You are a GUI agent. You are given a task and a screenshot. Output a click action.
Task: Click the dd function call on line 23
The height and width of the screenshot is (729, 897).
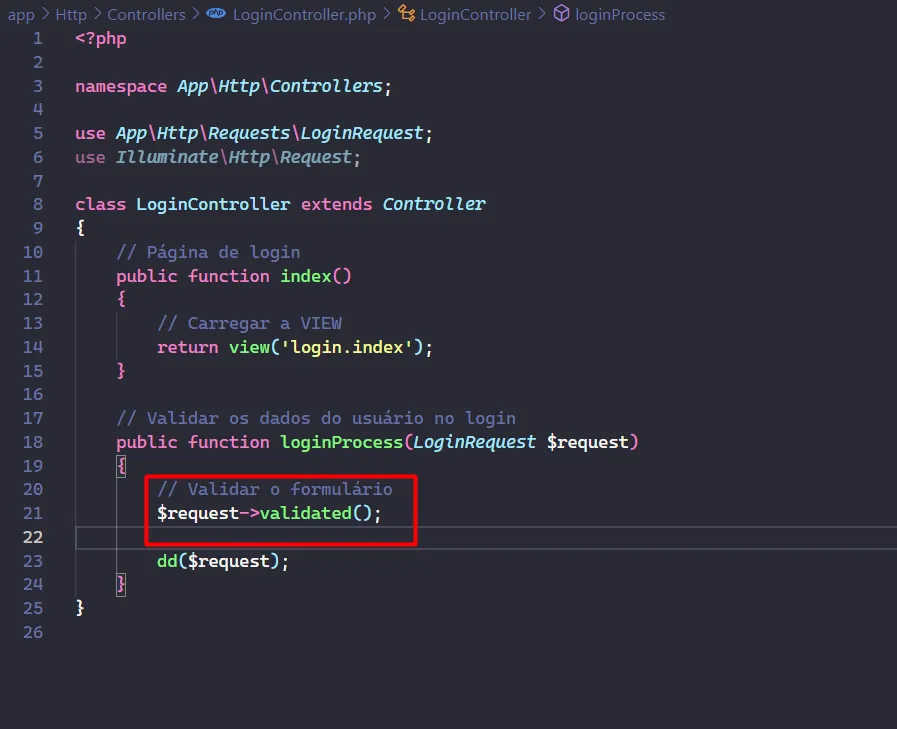tap(166, 561)
